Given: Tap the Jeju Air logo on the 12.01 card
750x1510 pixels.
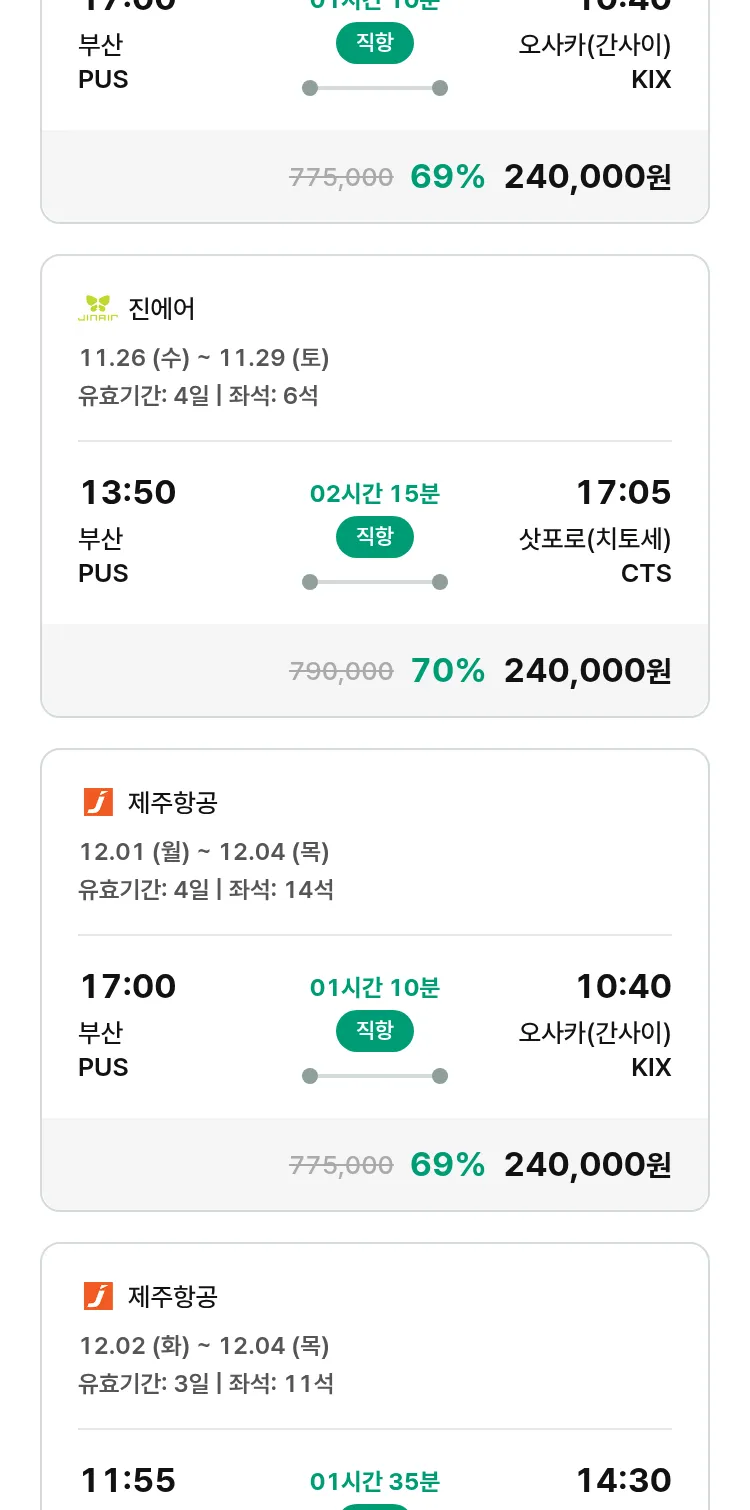Looking at the screenshot, I should coord(98,802).
